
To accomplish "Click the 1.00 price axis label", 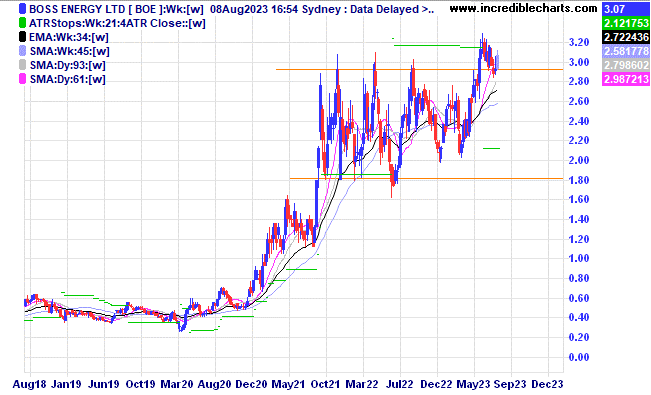I will point(579,258).
